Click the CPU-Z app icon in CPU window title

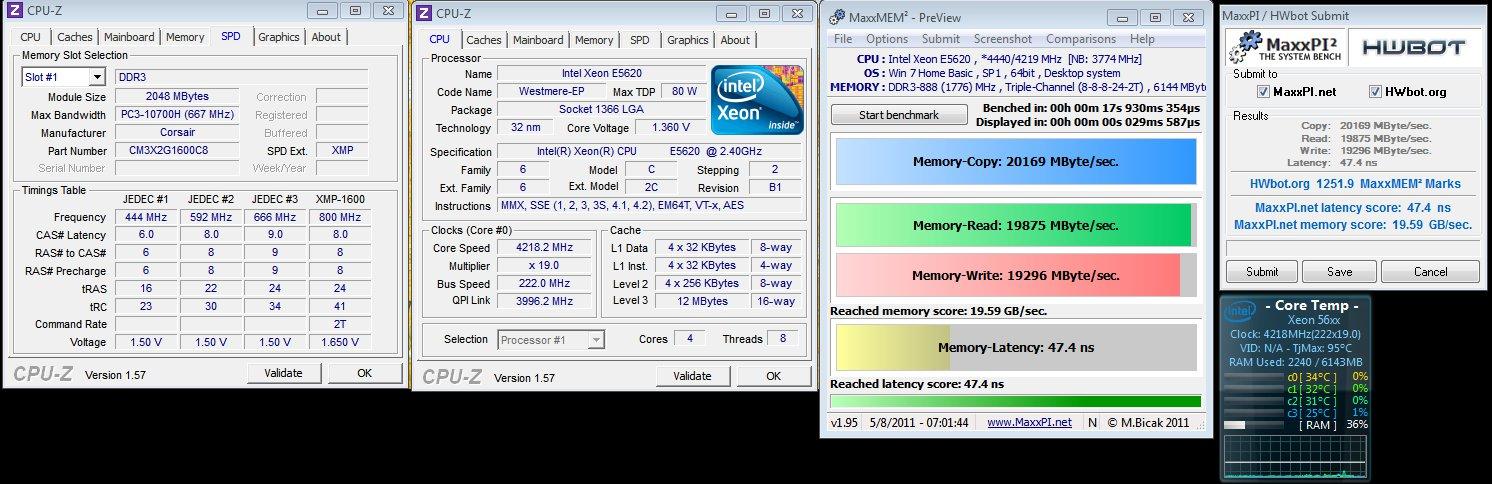423,13
